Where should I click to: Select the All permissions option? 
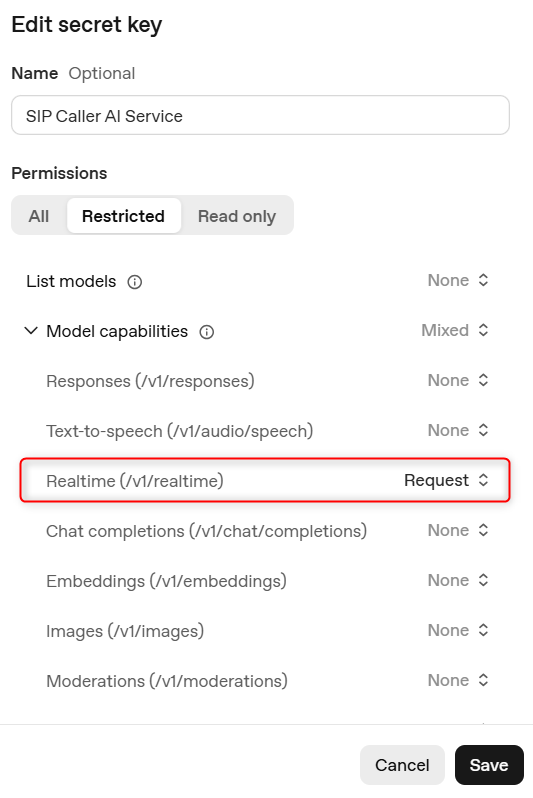39,216
